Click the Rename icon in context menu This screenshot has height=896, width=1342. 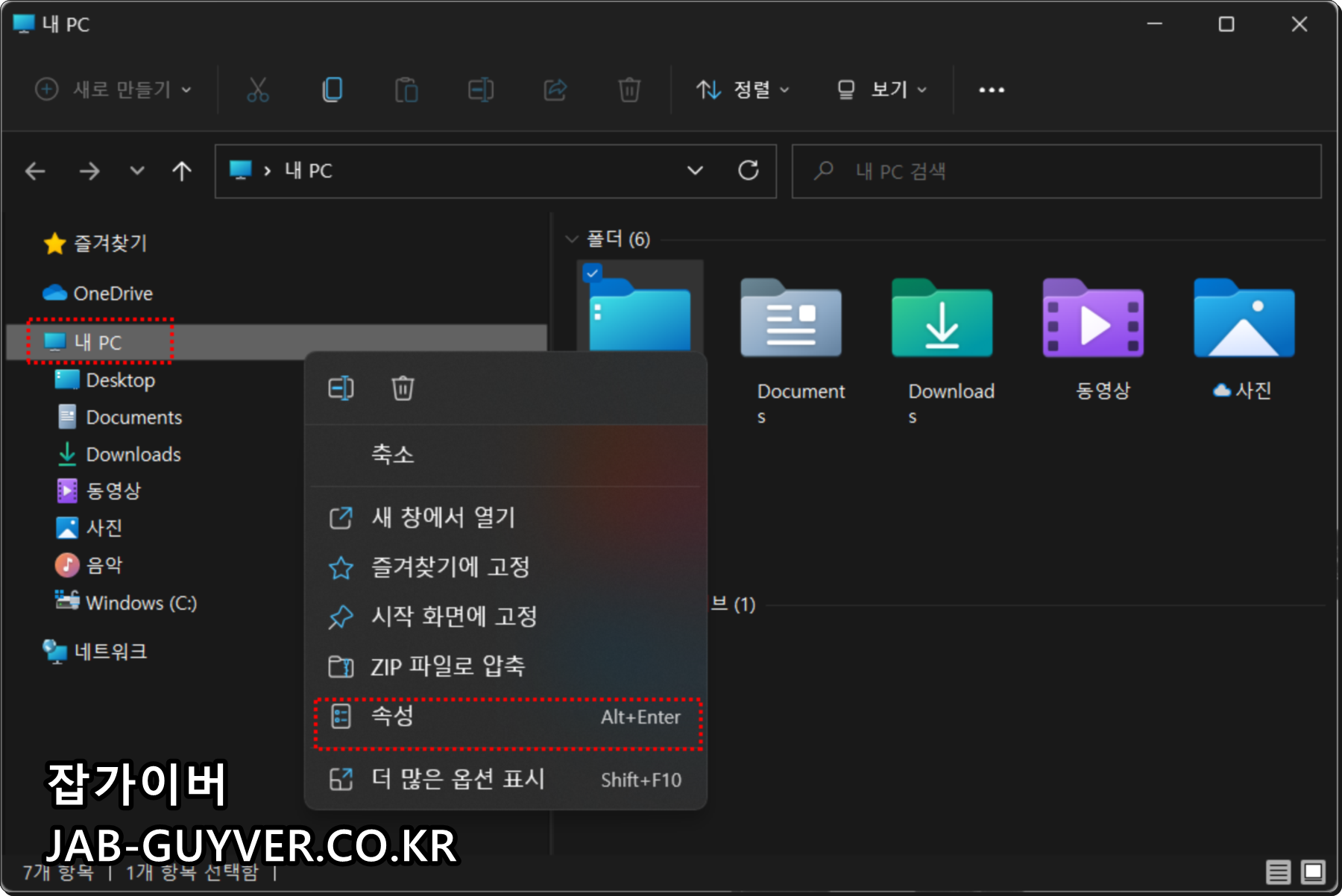[341, 388]
